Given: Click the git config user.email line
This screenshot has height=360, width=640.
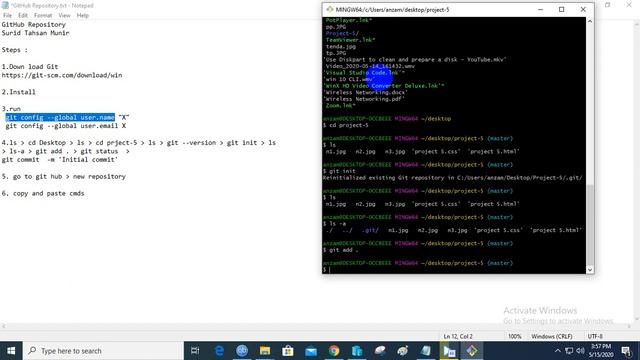Looking at the screenshot, I should [x=66, y=126].
